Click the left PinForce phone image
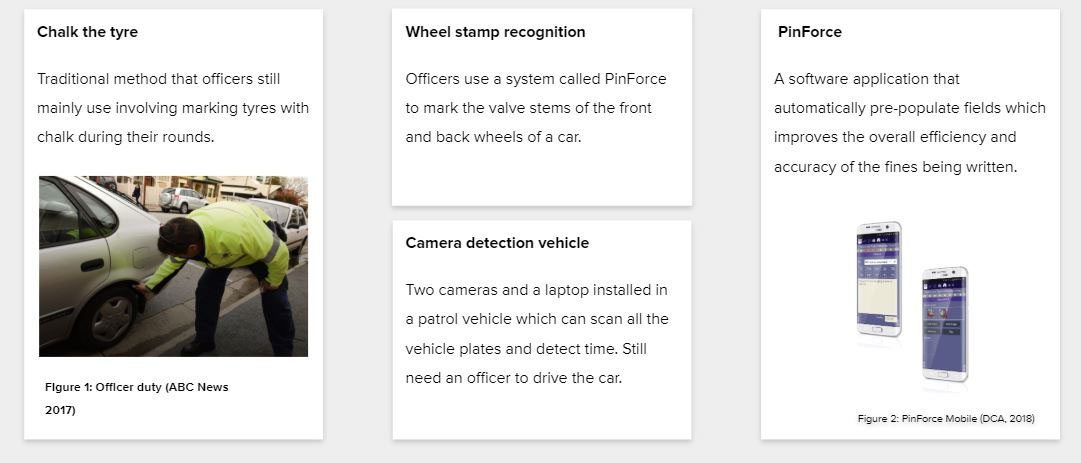 (879, 279)
